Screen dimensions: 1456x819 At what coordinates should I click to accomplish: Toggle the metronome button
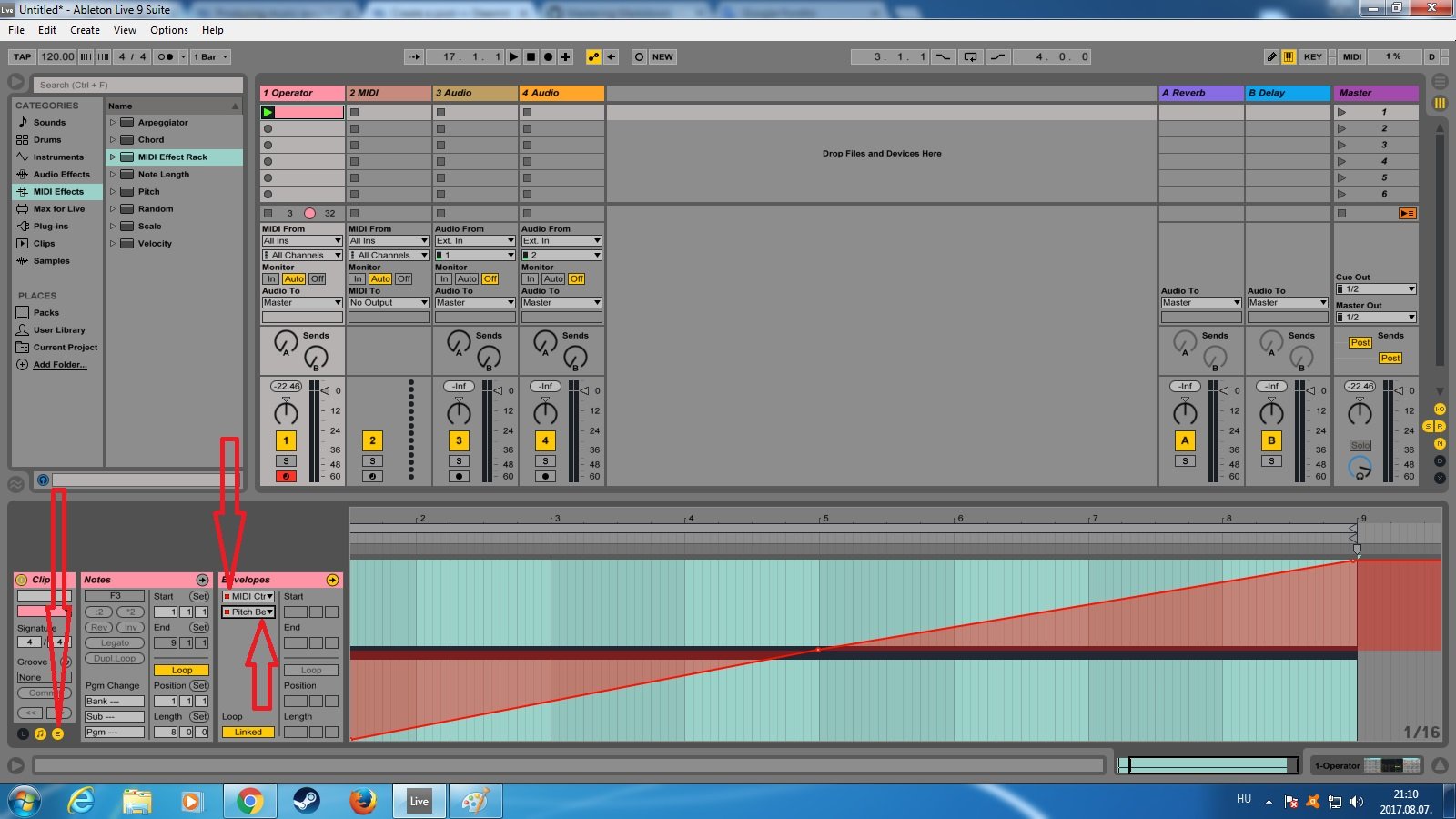(x=166, y=56)
